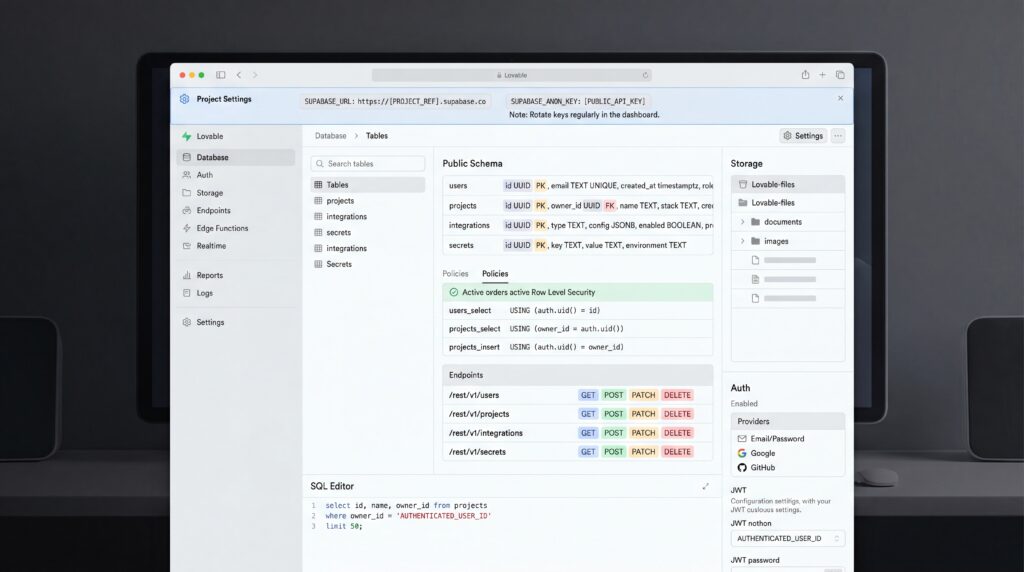
Task: Select the GitHub provider
Action: (788, 468)
